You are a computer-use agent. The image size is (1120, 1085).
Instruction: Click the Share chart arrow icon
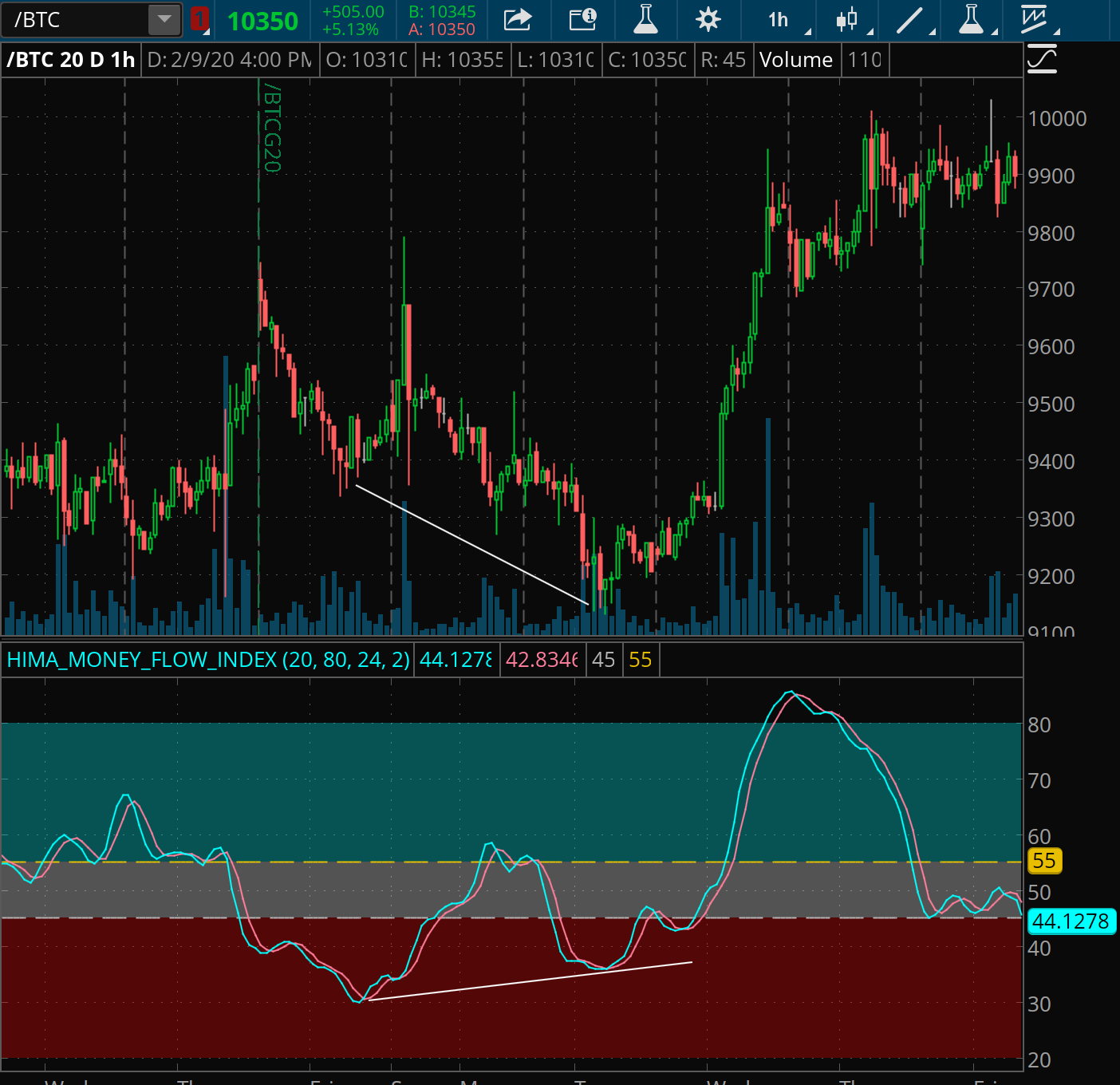pos(518,19)
